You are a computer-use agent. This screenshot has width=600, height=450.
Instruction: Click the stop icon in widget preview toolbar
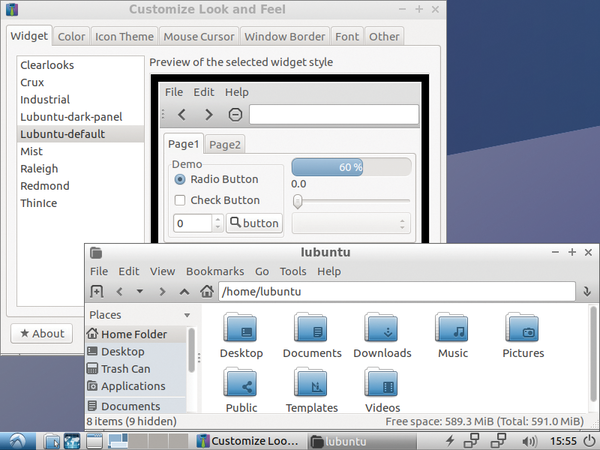(x=235, y=114)
